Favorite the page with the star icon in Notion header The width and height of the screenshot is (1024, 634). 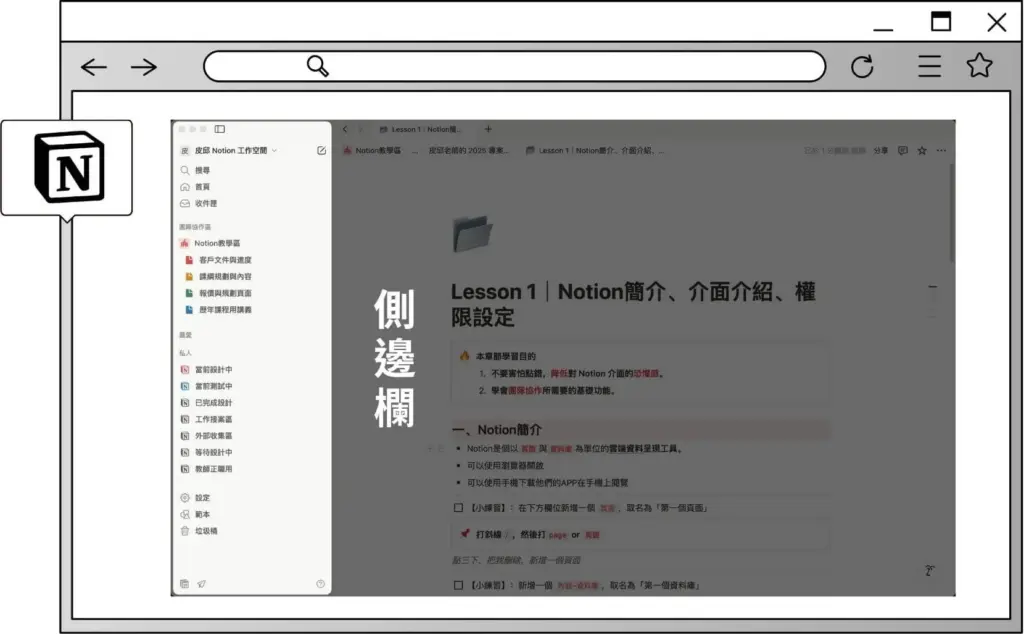[922, 151]
